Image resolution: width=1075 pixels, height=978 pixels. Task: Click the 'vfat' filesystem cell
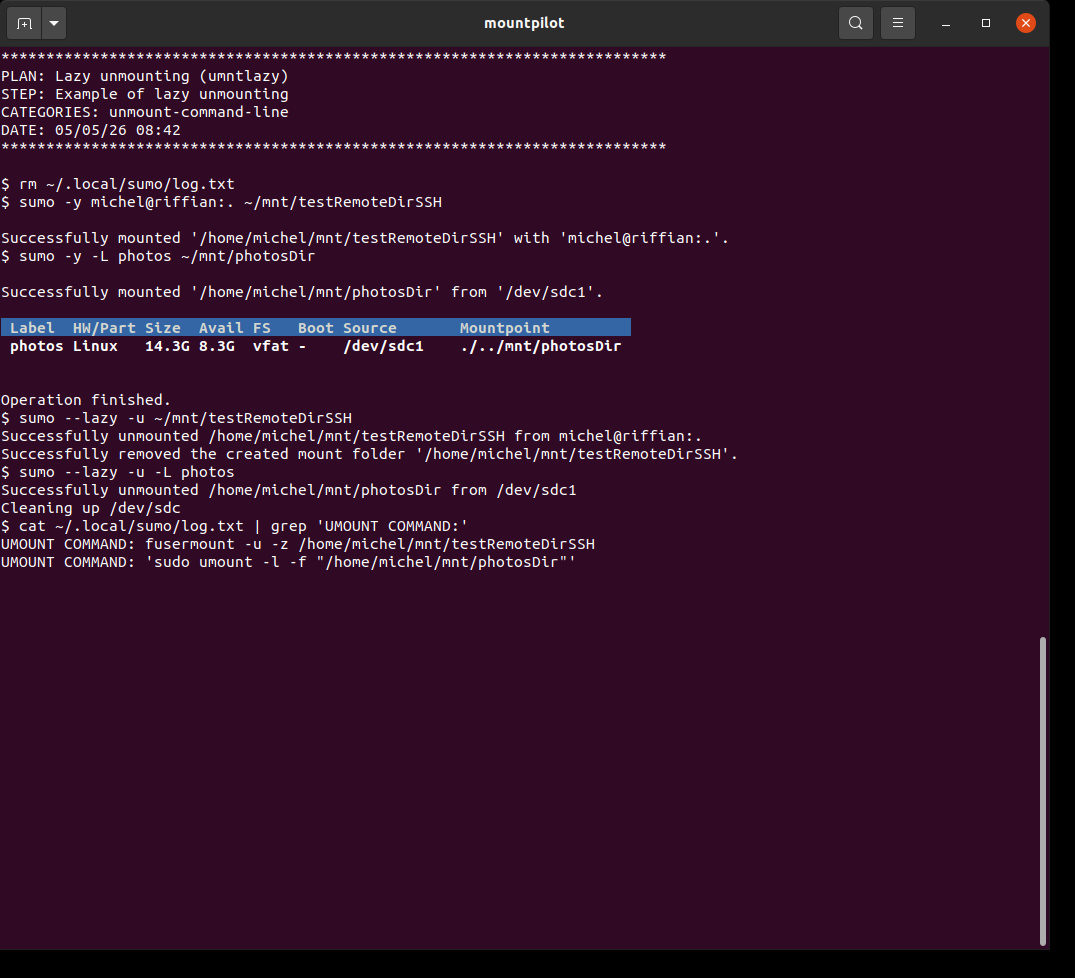[271, 346]
